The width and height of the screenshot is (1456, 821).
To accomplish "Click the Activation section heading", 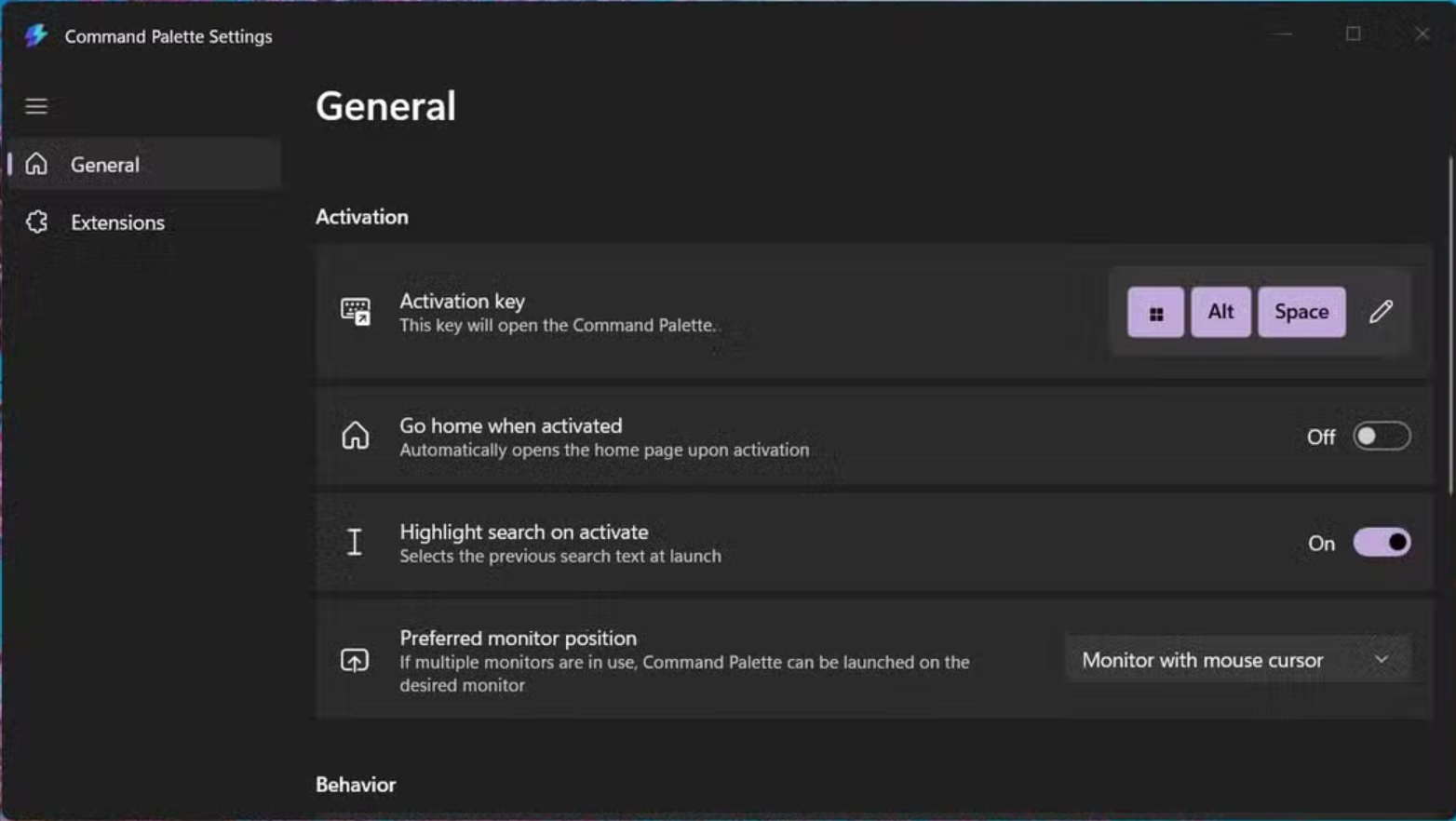I will pyautogui.click(x=362, y=217).
